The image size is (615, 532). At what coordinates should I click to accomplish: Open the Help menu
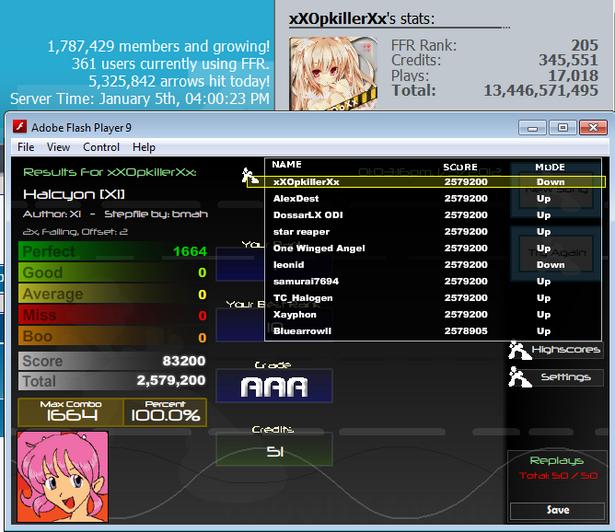(144, 147)
